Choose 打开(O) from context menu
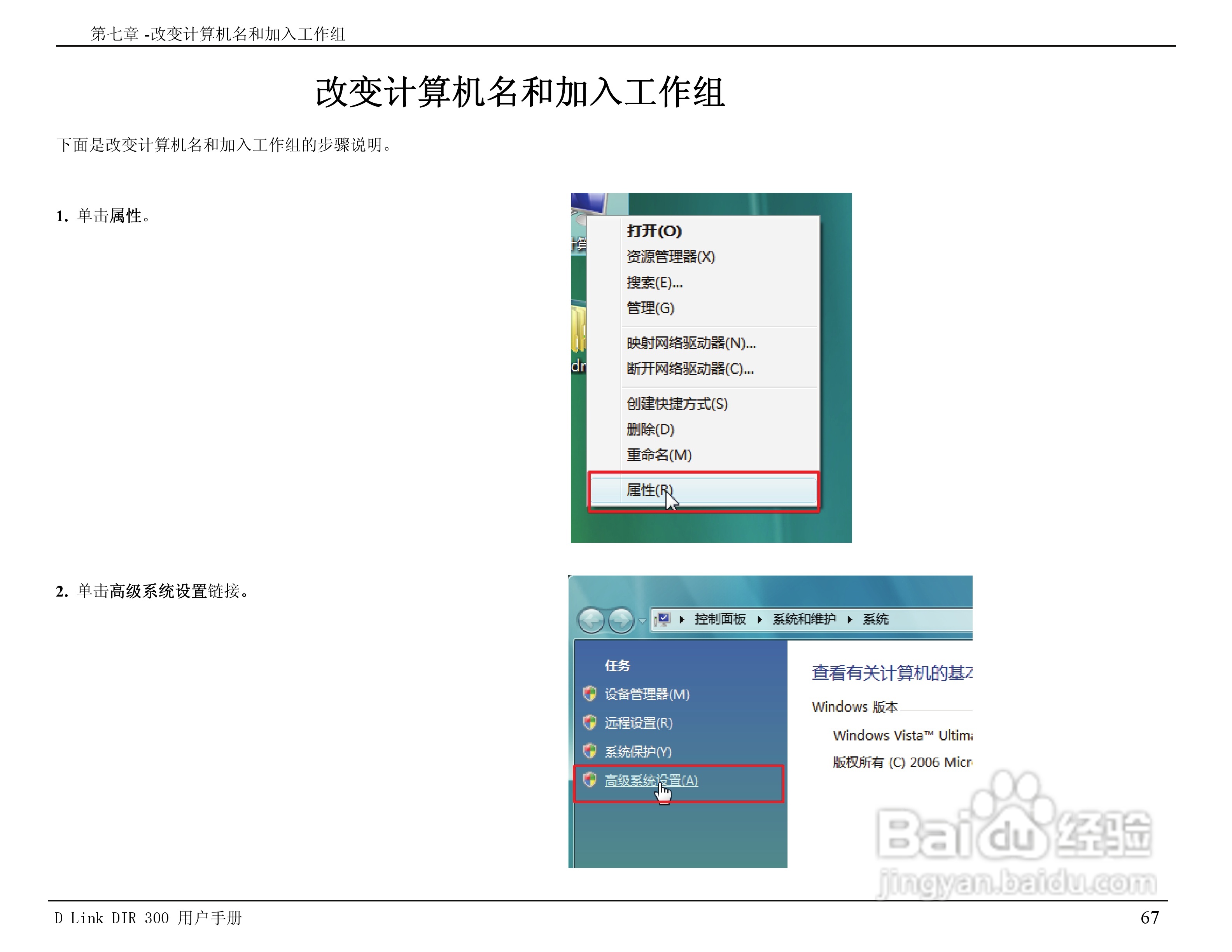 (x=654, y=231)
